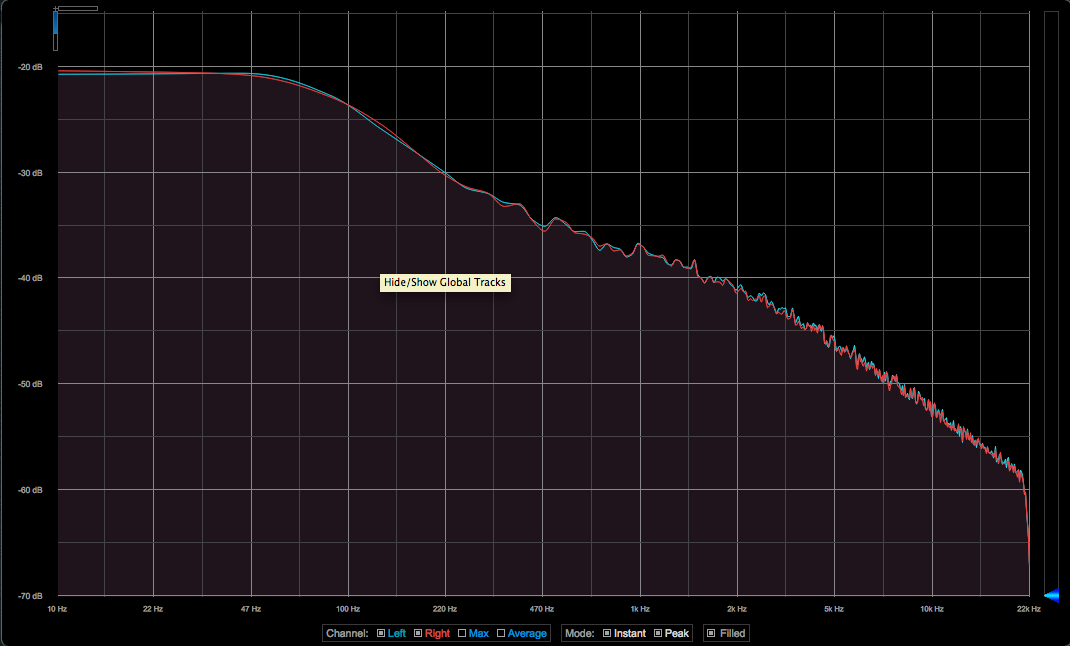This screenshot has width=1070, height=646.
Task: Click the vertical zoom slider with blue fill
Action: click(x=55, y=31)
